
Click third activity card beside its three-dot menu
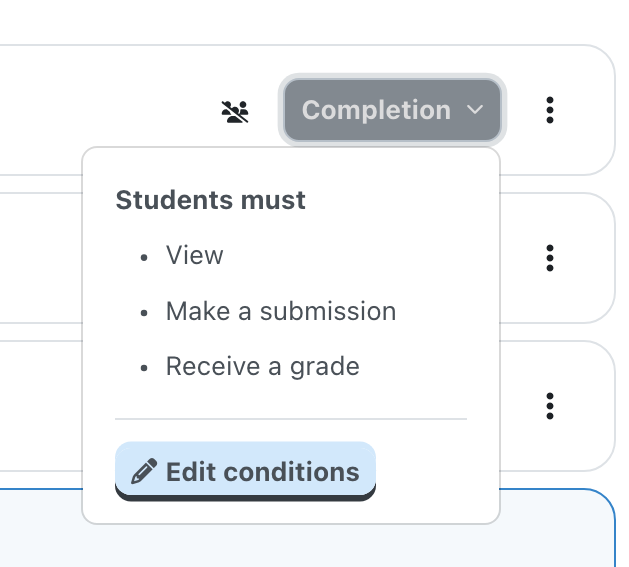(519, 406)
